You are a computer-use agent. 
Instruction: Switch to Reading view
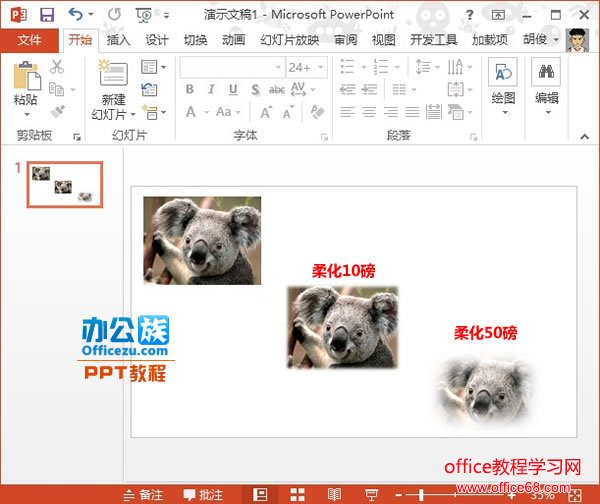(x=334, y=494)
